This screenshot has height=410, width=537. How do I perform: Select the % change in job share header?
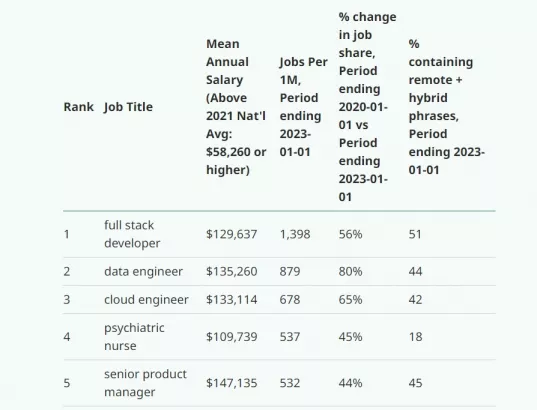(x=367, y=107)
